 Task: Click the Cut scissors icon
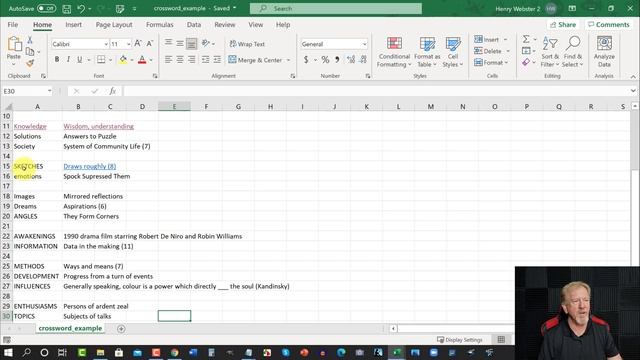[30, 40]
